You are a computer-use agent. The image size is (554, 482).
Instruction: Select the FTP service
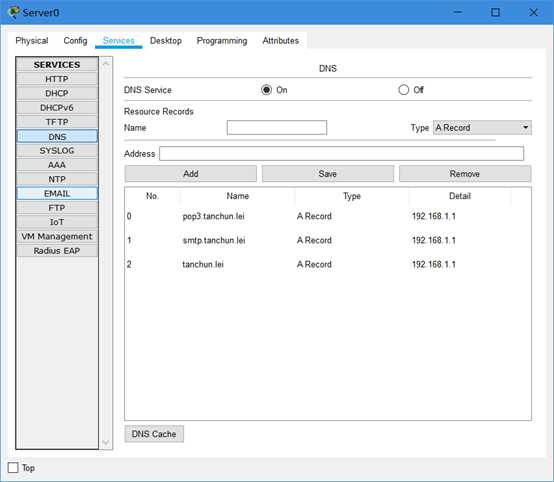tap(57, 208)
